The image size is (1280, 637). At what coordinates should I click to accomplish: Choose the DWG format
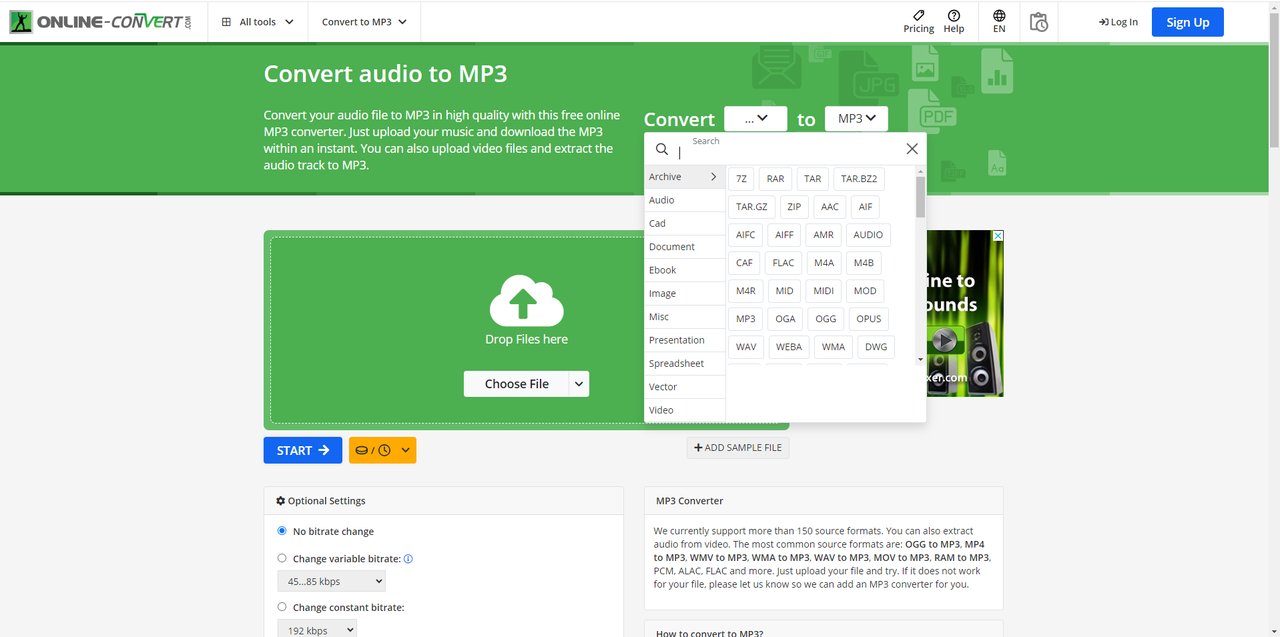[876, 347]
